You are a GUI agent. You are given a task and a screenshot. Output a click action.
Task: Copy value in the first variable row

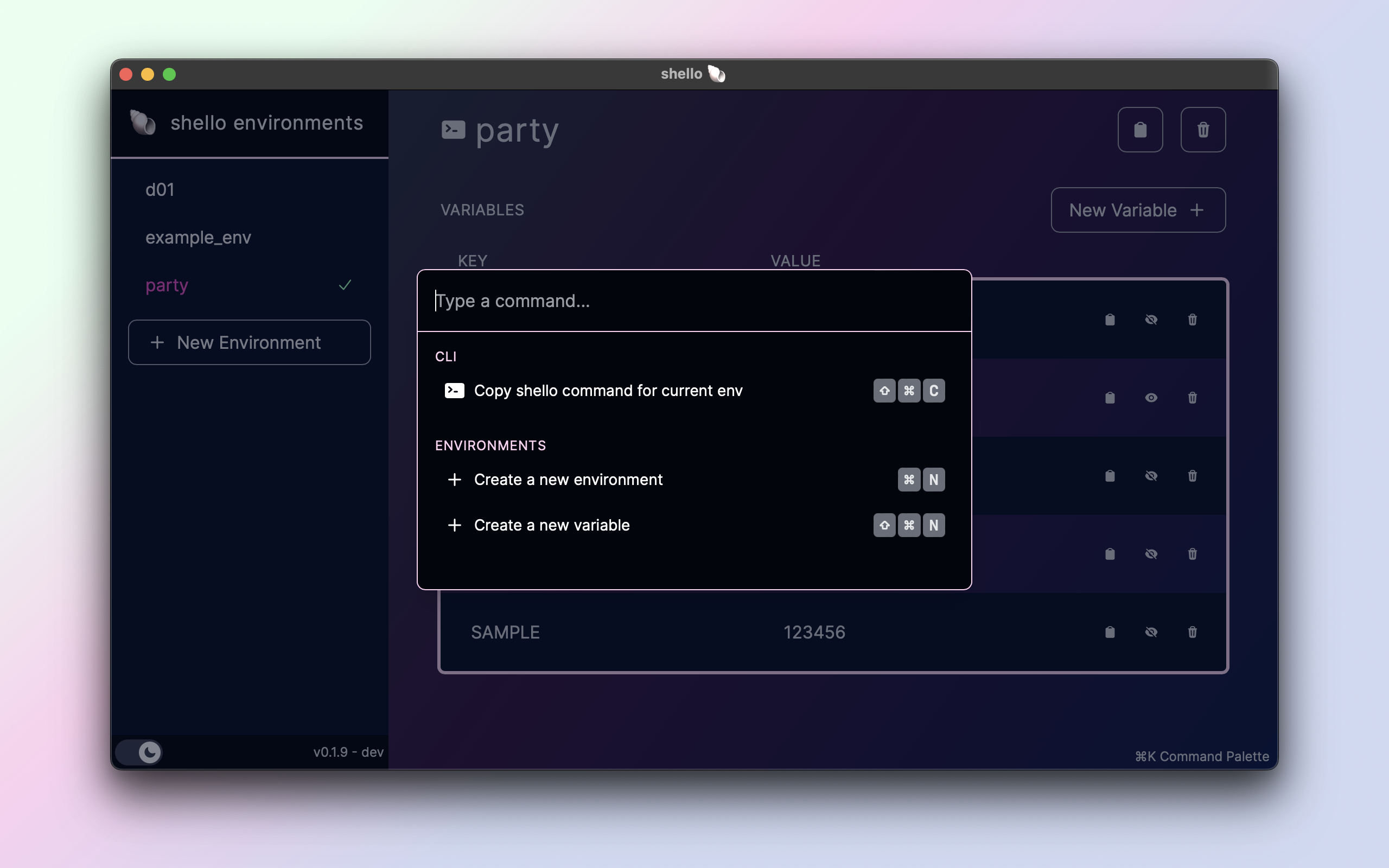coord(1110,320)
